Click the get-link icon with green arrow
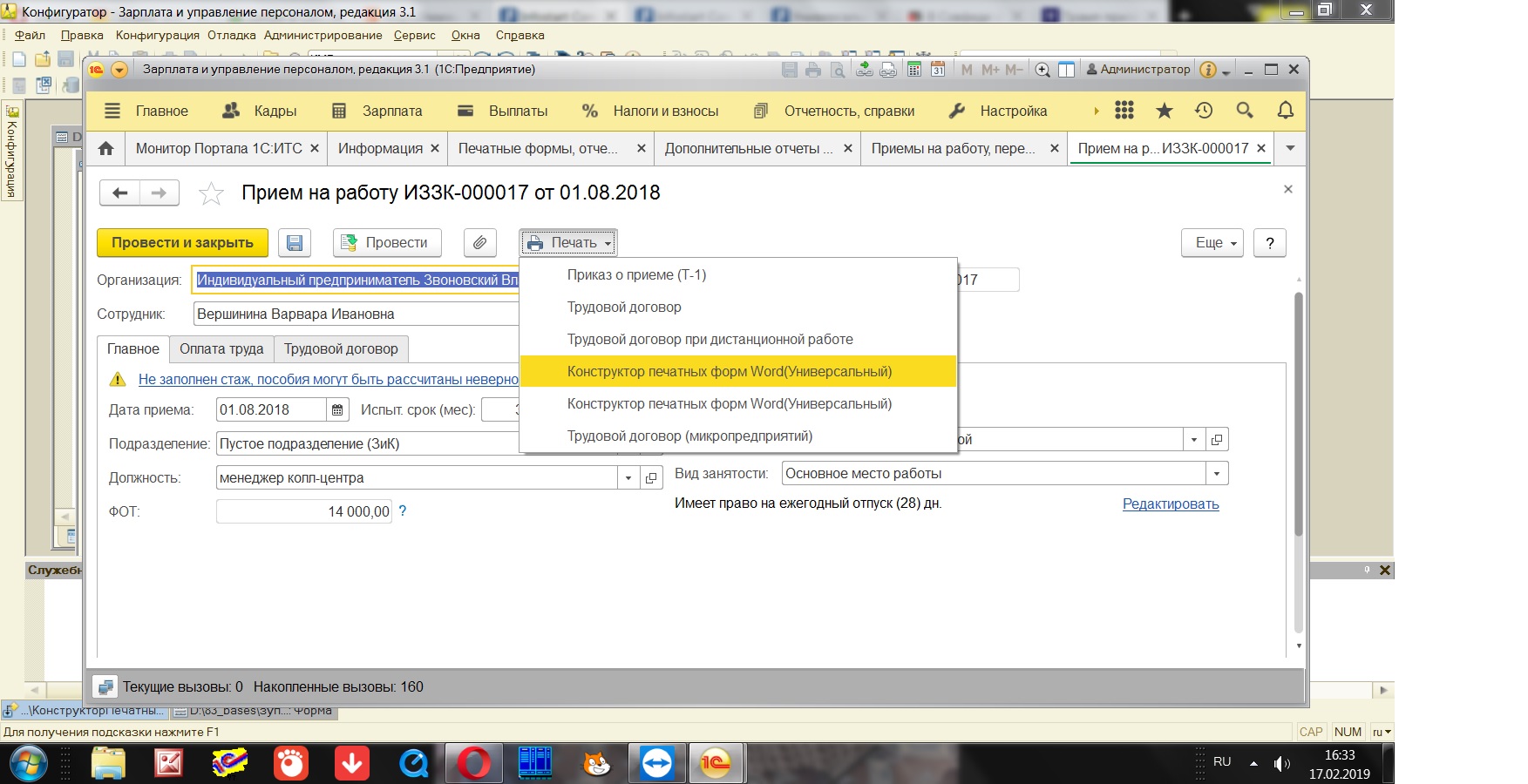The image size is (1528, 784). [x=865, y=70]
